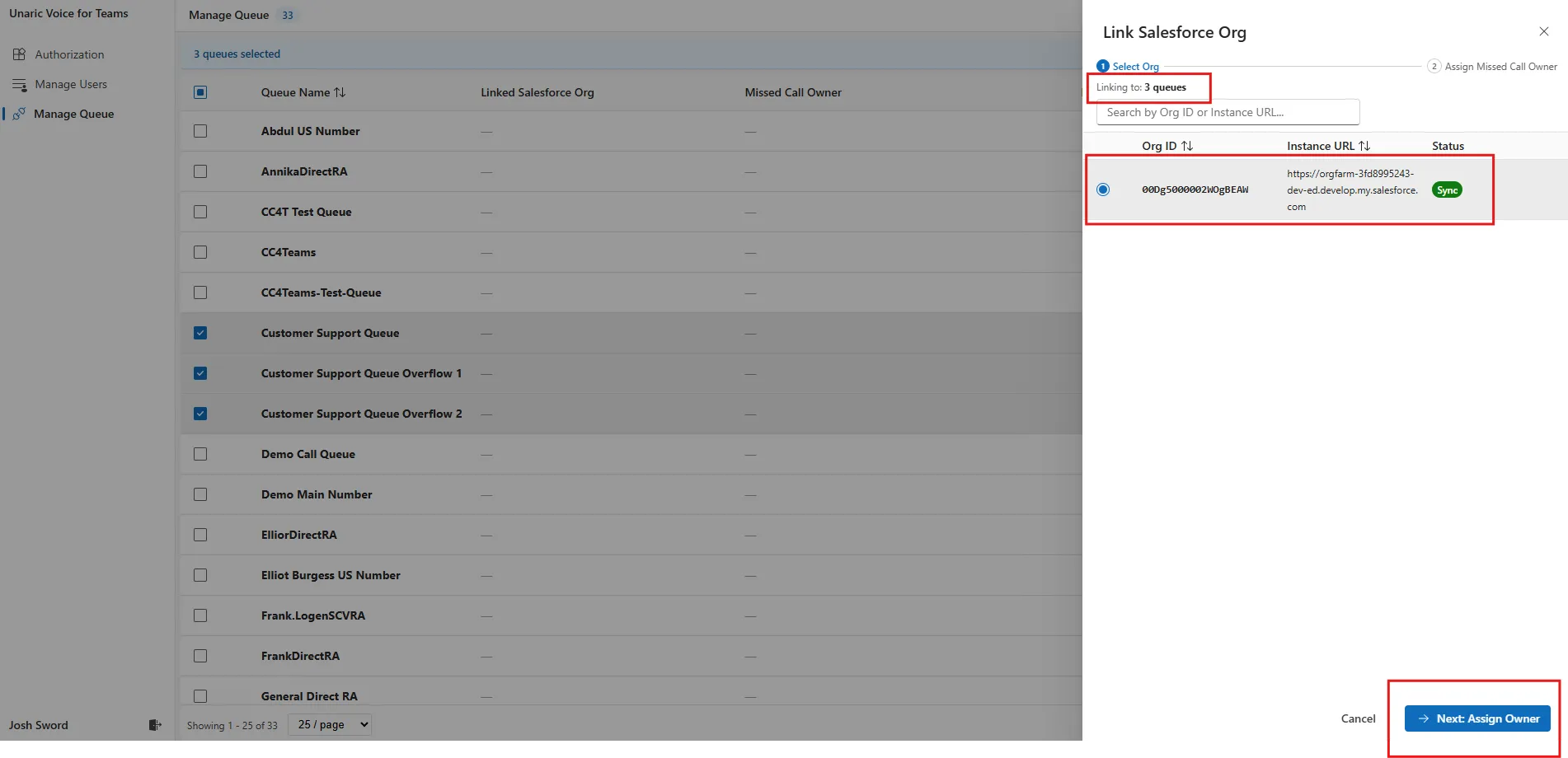Click the Status column header
This screenshot has height=758, width=1568.
(x=1448, y=146)
